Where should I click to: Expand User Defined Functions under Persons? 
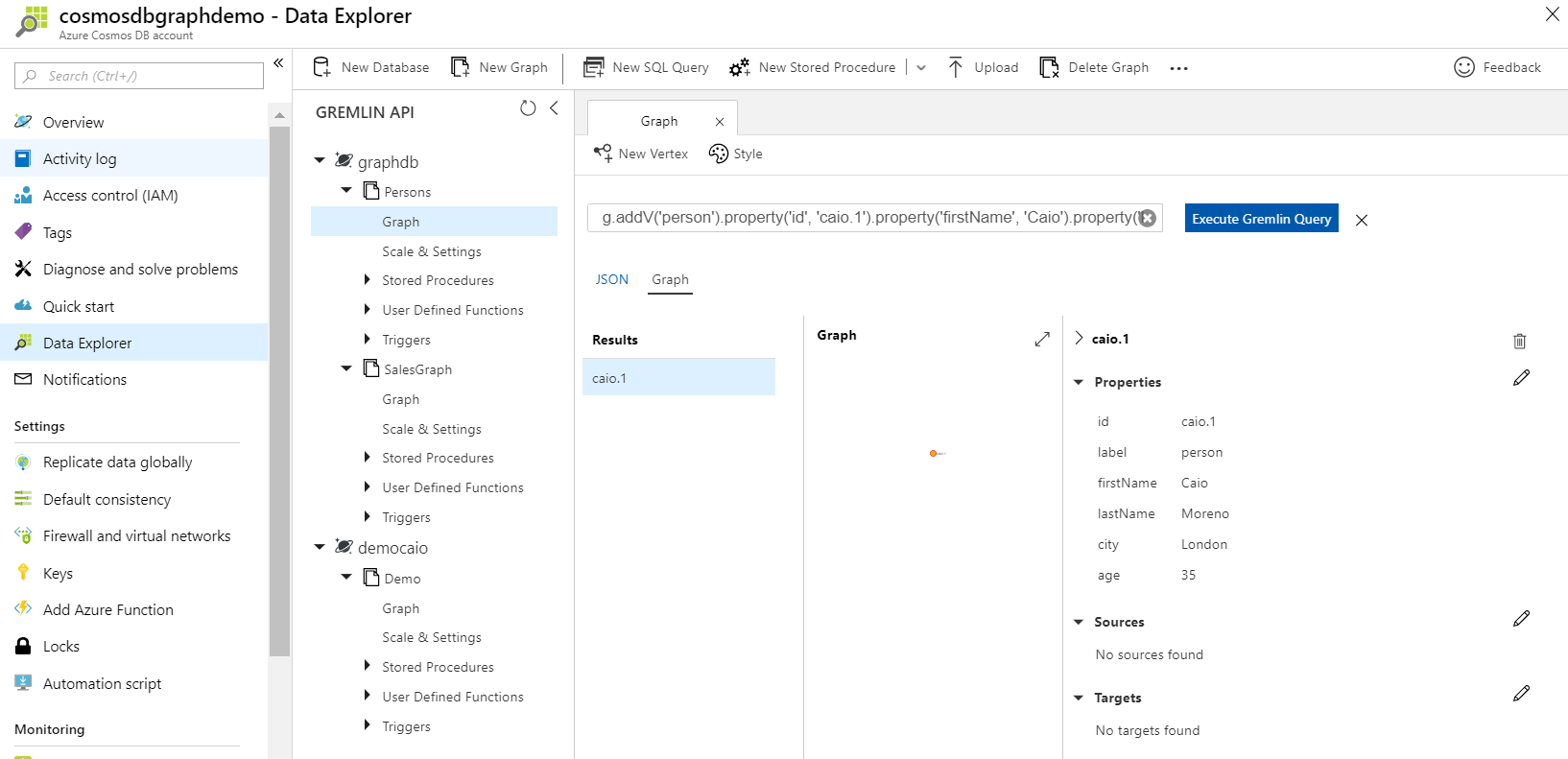tap(367, 309)
